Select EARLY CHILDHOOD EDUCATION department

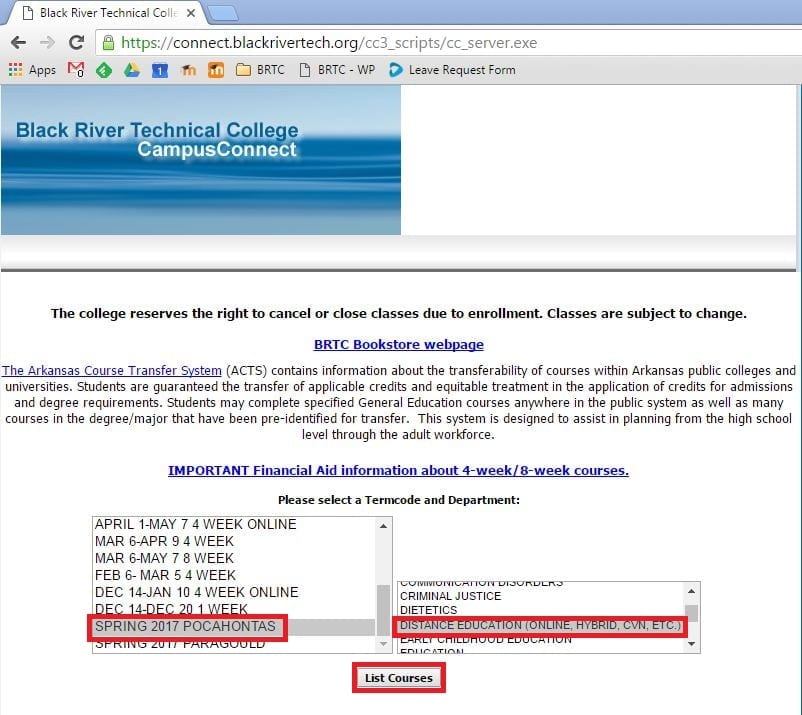(541, 639)
